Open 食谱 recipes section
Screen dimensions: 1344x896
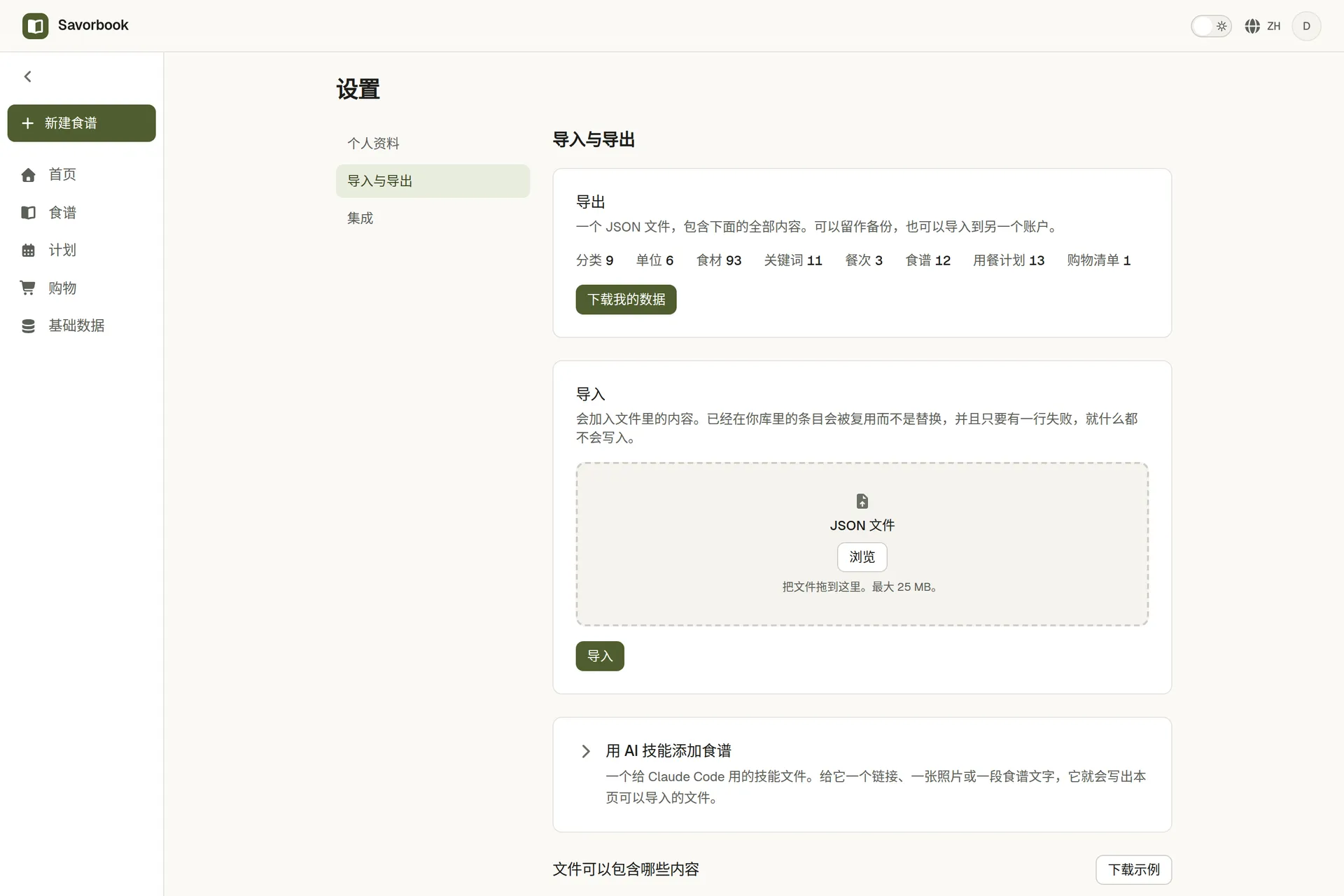(81, 212)
